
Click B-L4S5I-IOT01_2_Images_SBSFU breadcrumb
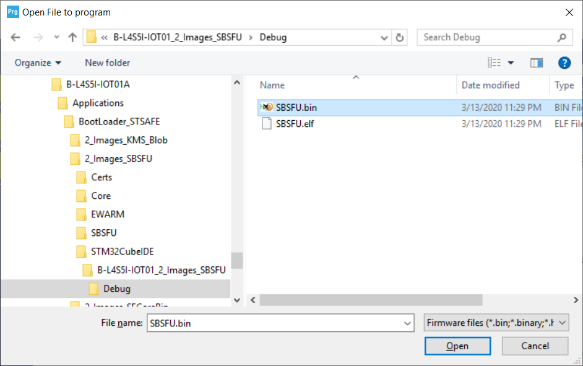[177, 37]
